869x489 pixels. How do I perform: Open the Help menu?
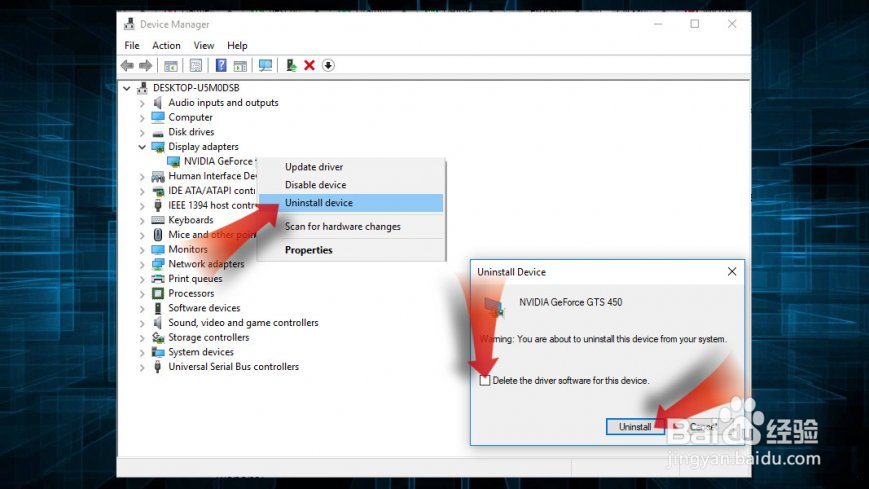tap(237, 45)
